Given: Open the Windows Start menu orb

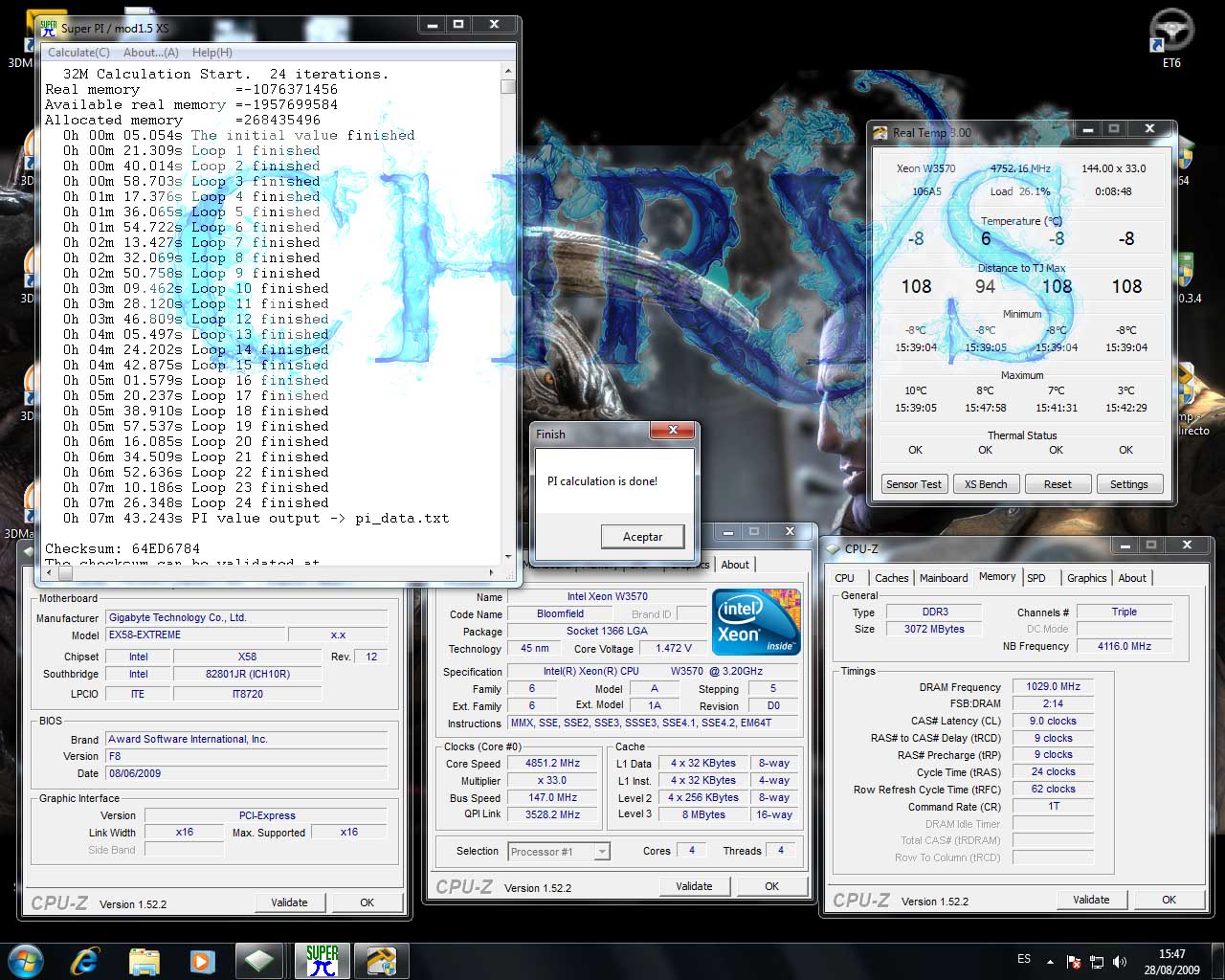Looking at the screenshot, I should (x=26, y=960).
